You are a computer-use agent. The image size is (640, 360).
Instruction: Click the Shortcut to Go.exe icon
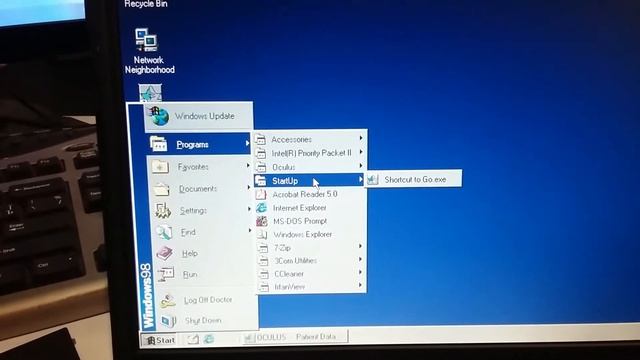click(x=373, y=179)
